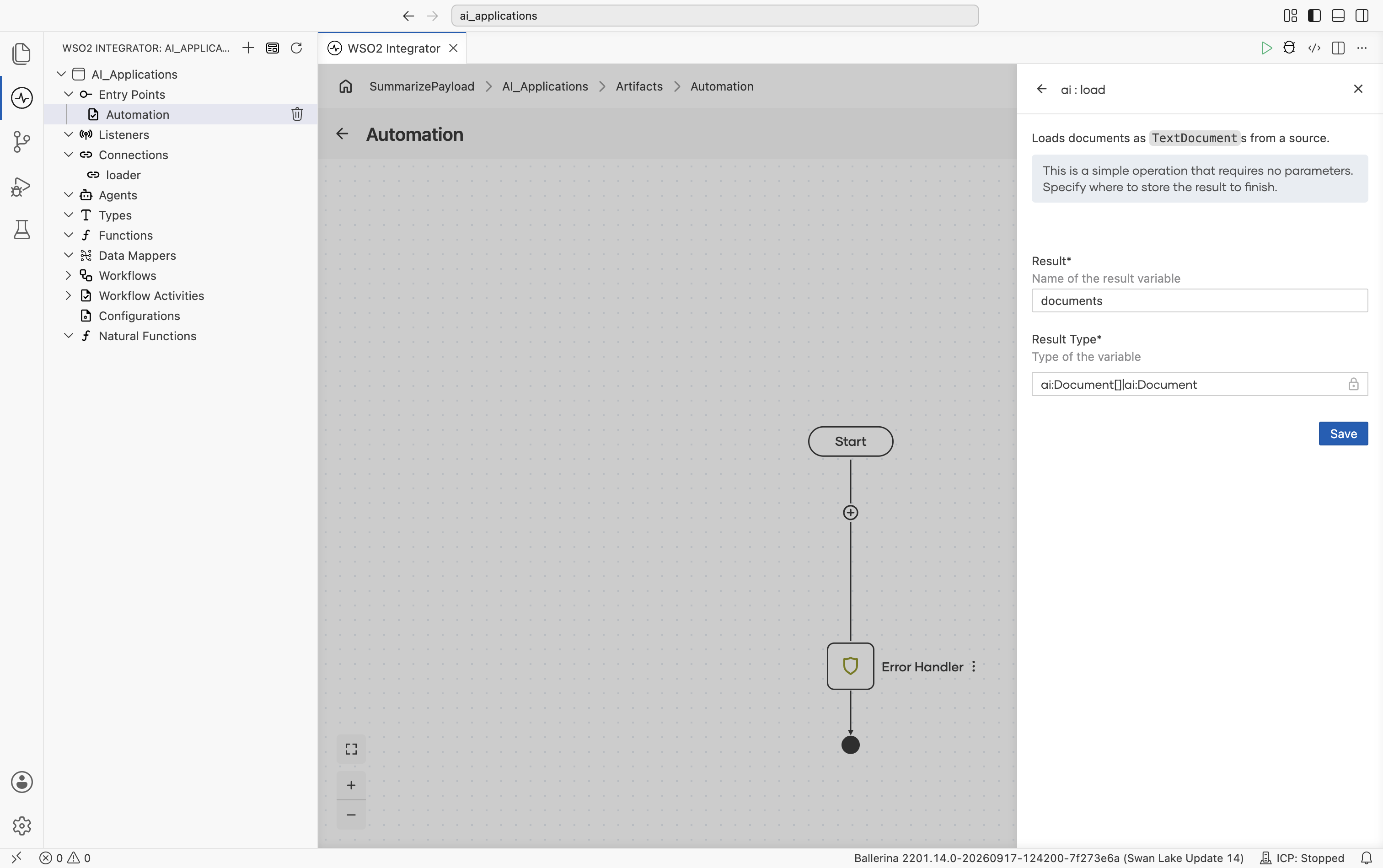Open AI_Applications breadcrumb

pos(545,86)
